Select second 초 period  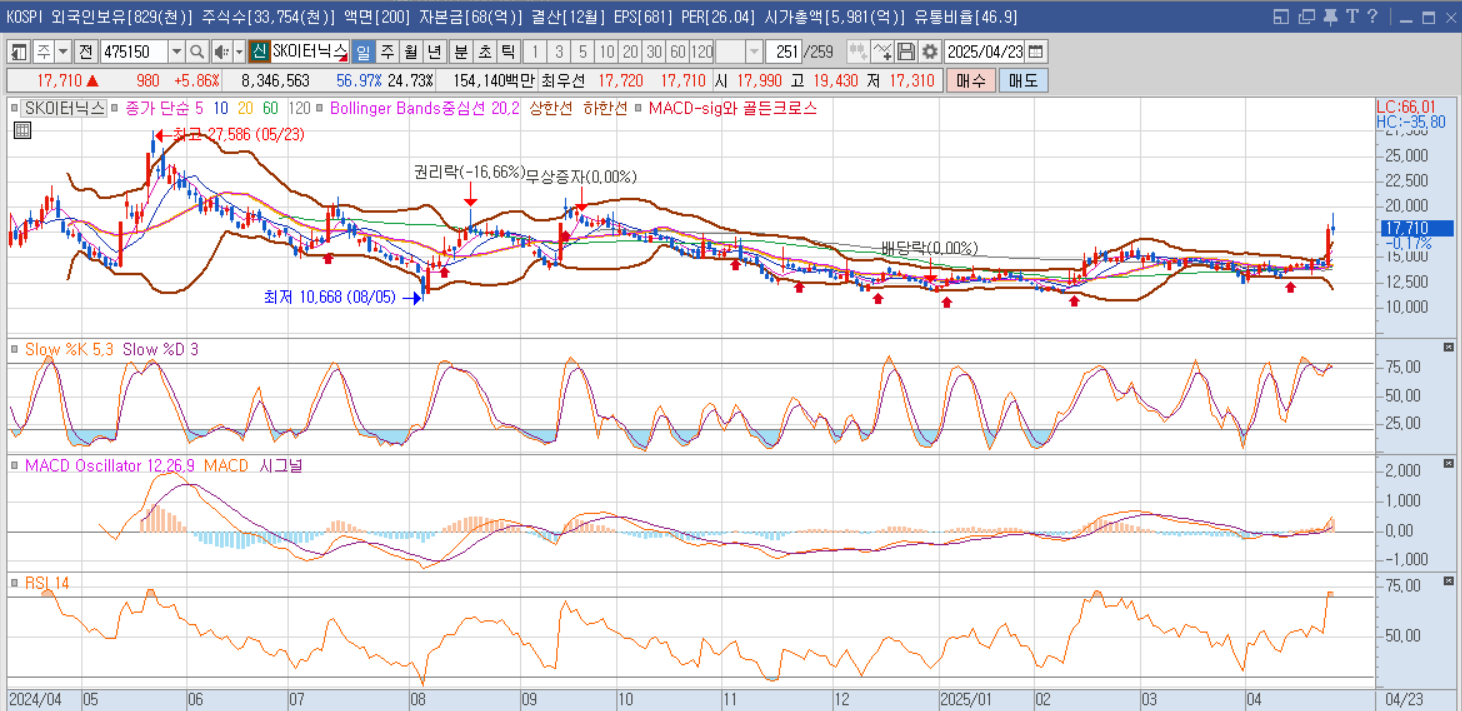(x=484, y=52)
